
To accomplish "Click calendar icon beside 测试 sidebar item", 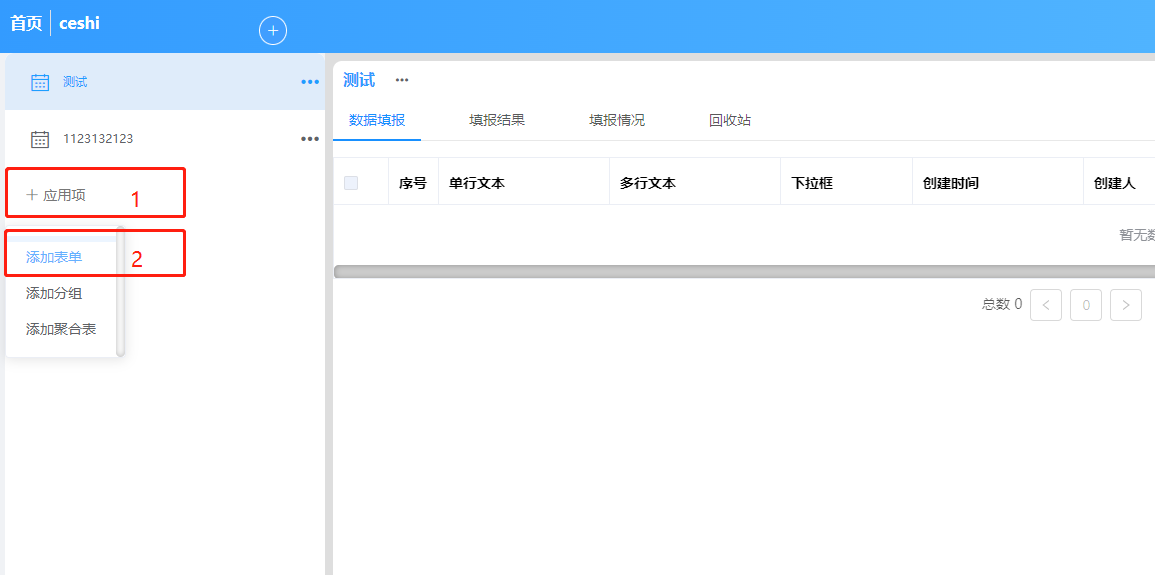I will (40, 82).
